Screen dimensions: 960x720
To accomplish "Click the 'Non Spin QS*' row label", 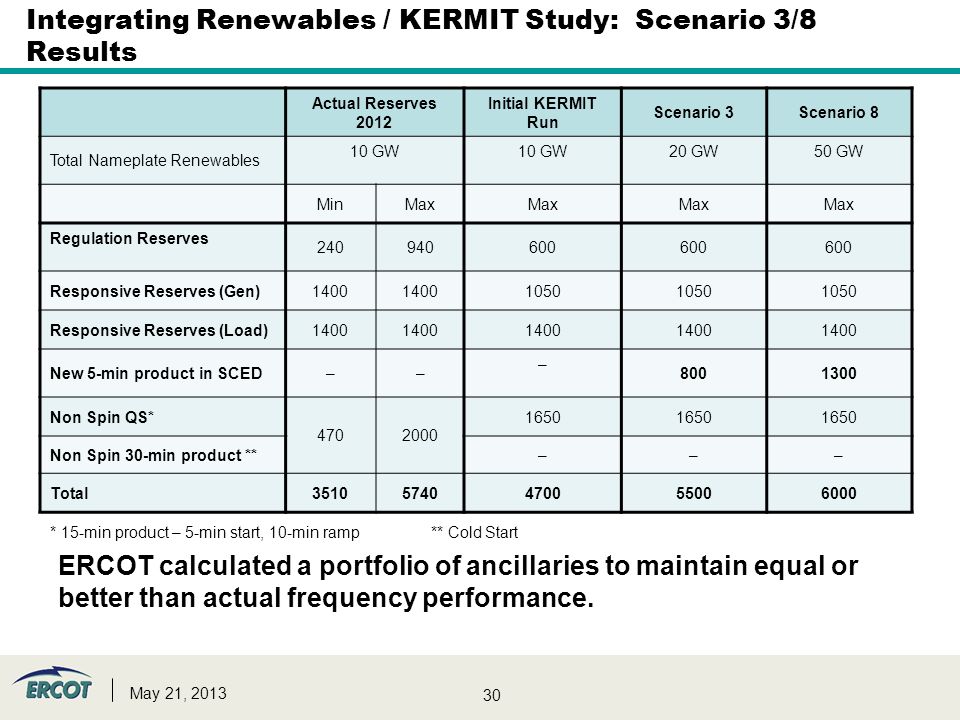I will pos(102,418).
